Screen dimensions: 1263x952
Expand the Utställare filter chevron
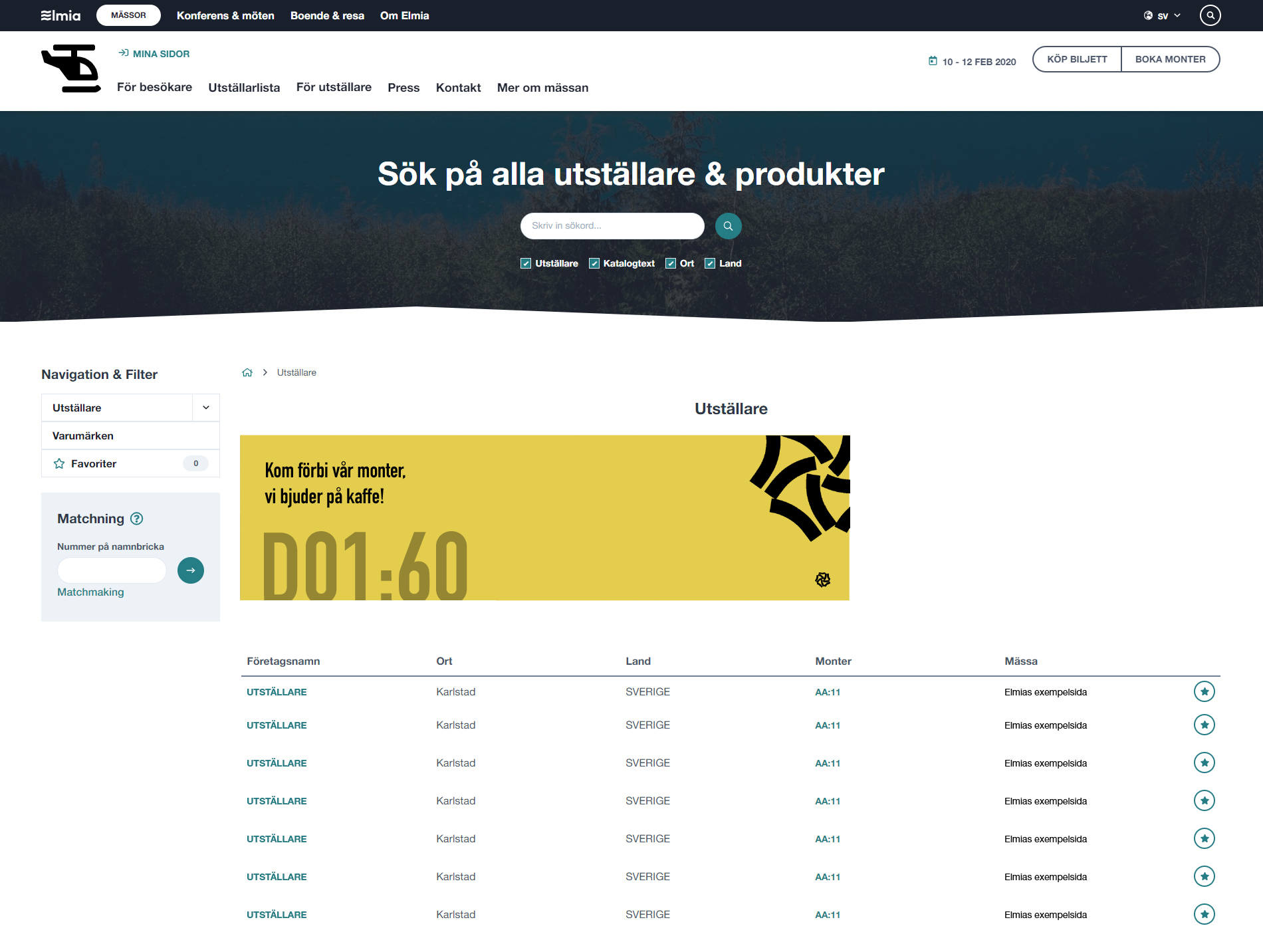206,408
